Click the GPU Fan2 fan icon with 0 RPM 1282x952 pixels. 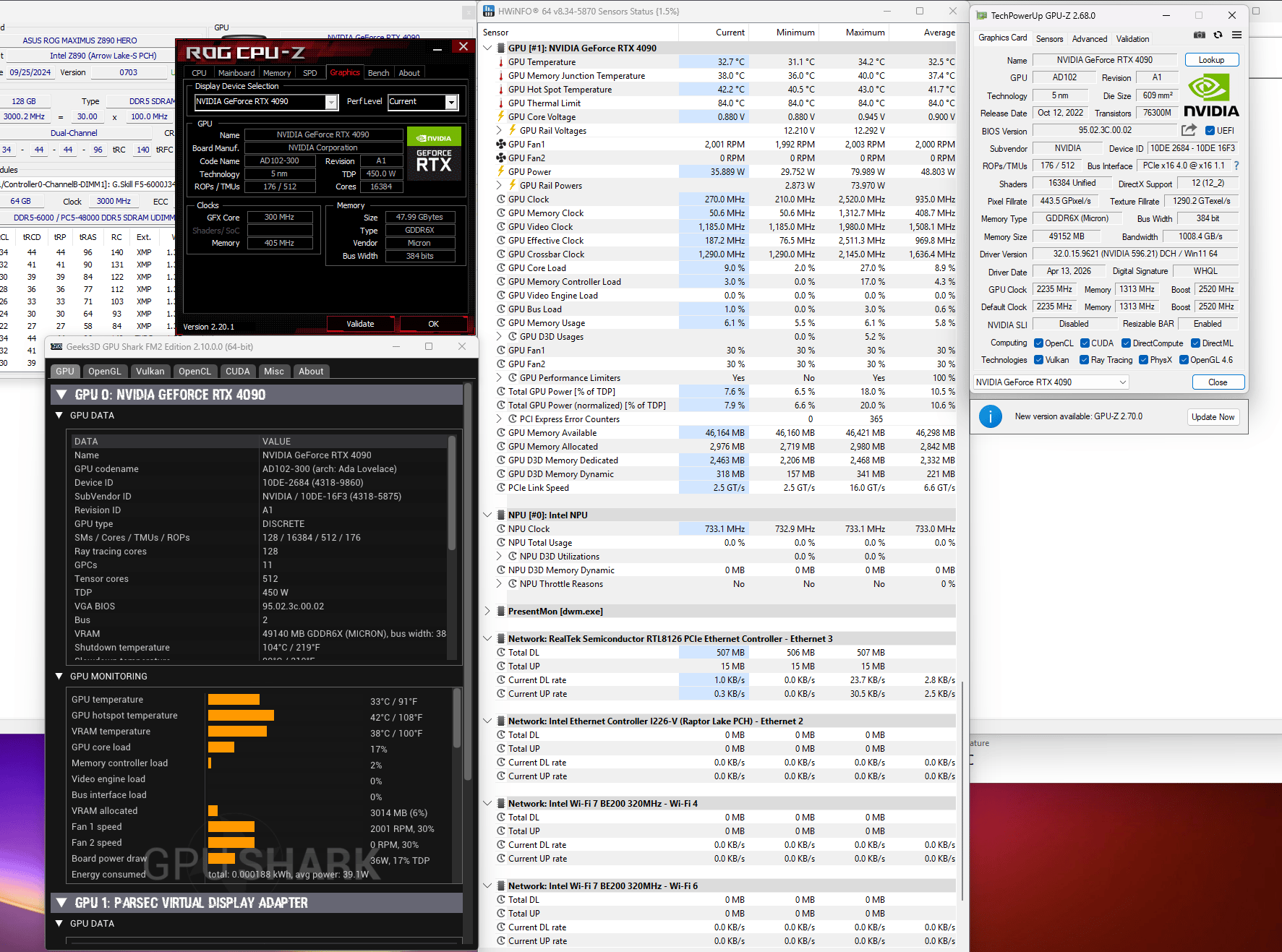click(500, 158)
